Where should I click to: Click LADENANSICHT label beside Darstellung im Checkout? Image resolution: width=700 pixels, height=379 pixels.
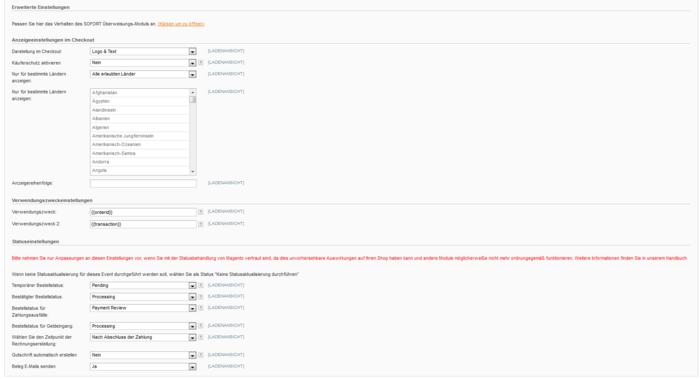tap(226, 51)
